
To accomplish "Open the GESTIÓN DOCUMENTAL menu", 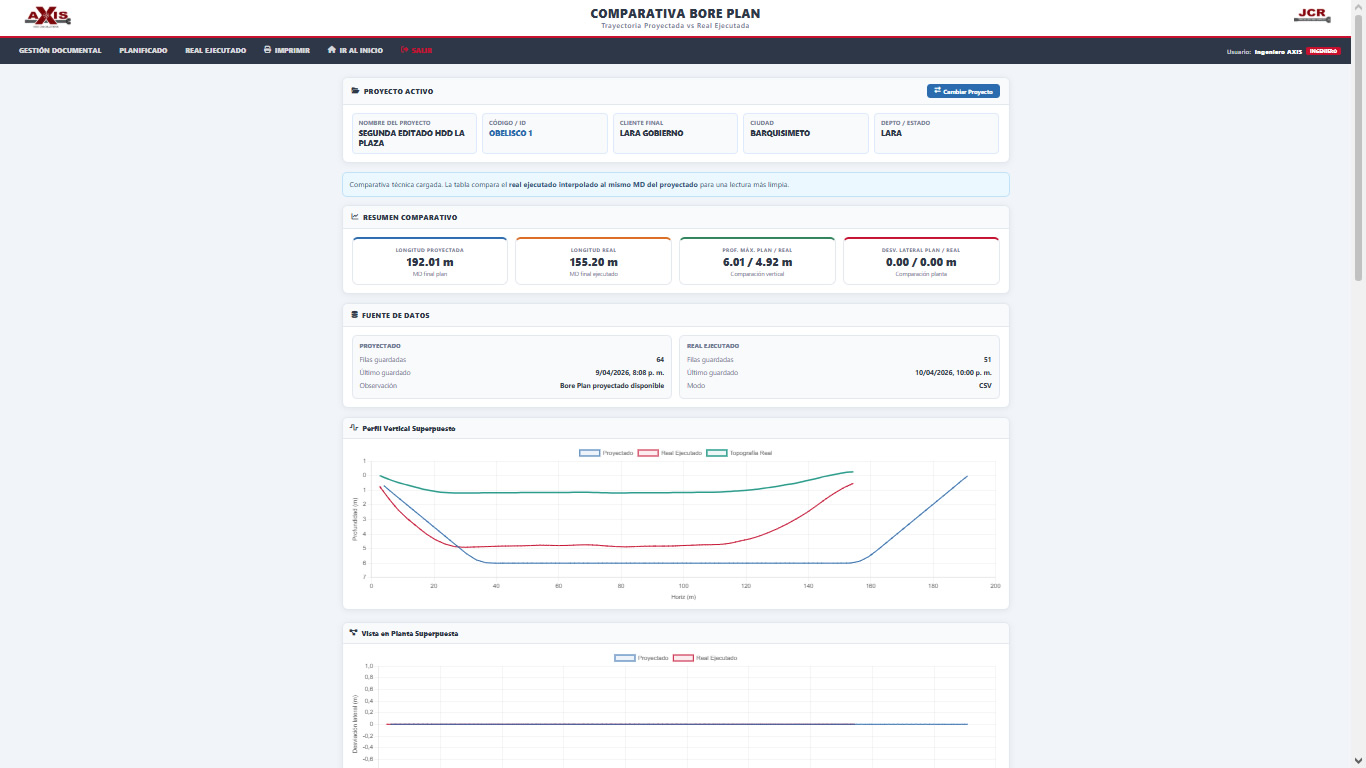I will click(x=60, y=50).
